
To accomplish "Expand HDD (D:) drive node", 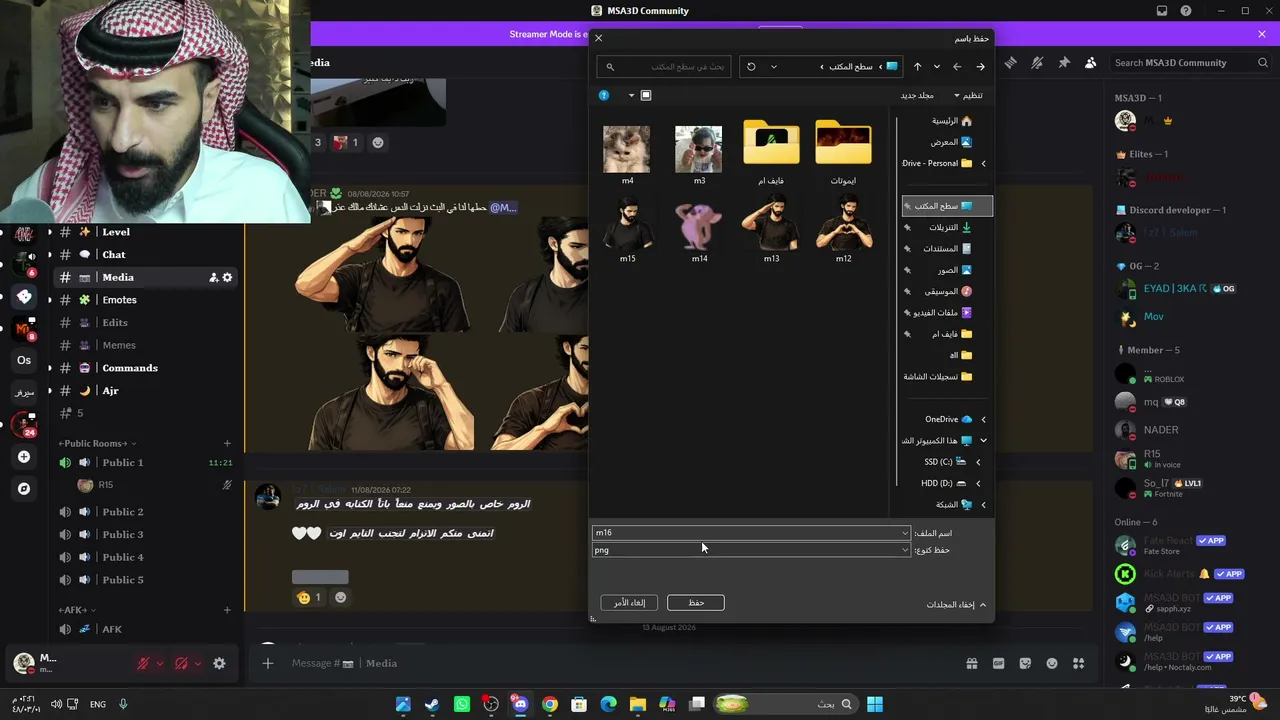I will click(978, 483).
